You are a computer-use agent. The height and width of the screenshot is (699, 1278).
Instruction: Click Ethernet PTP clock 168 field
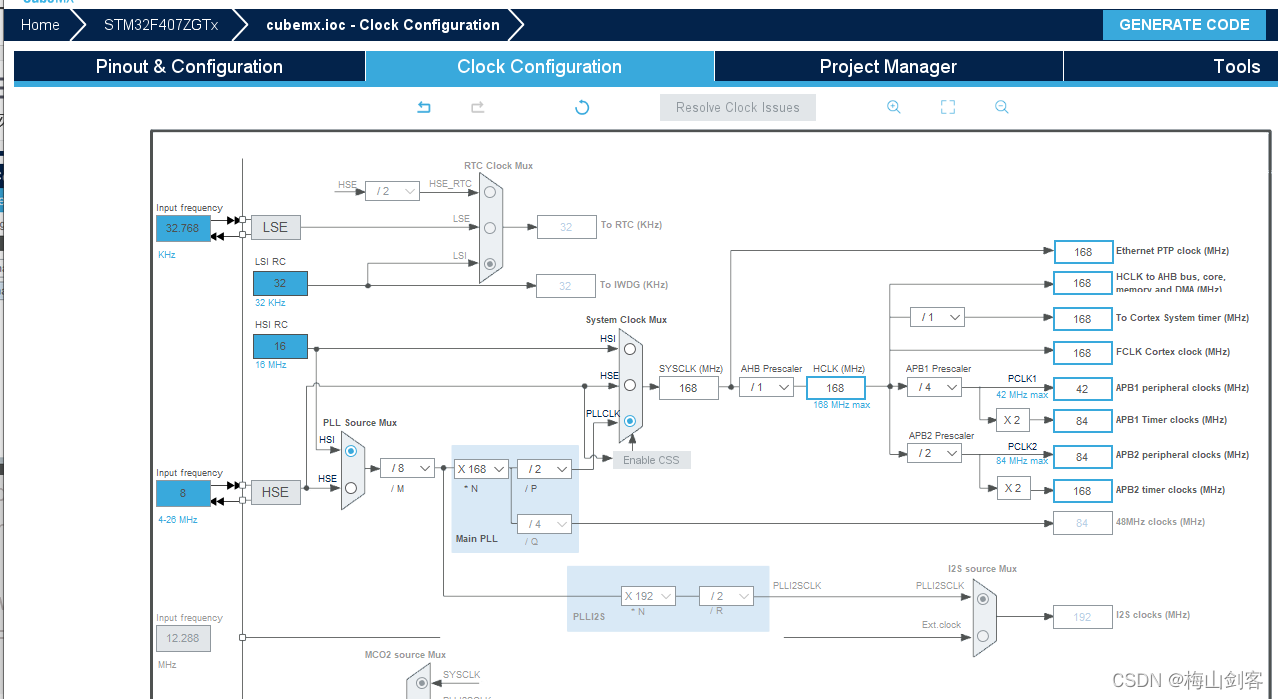(x=1083, y=252)
